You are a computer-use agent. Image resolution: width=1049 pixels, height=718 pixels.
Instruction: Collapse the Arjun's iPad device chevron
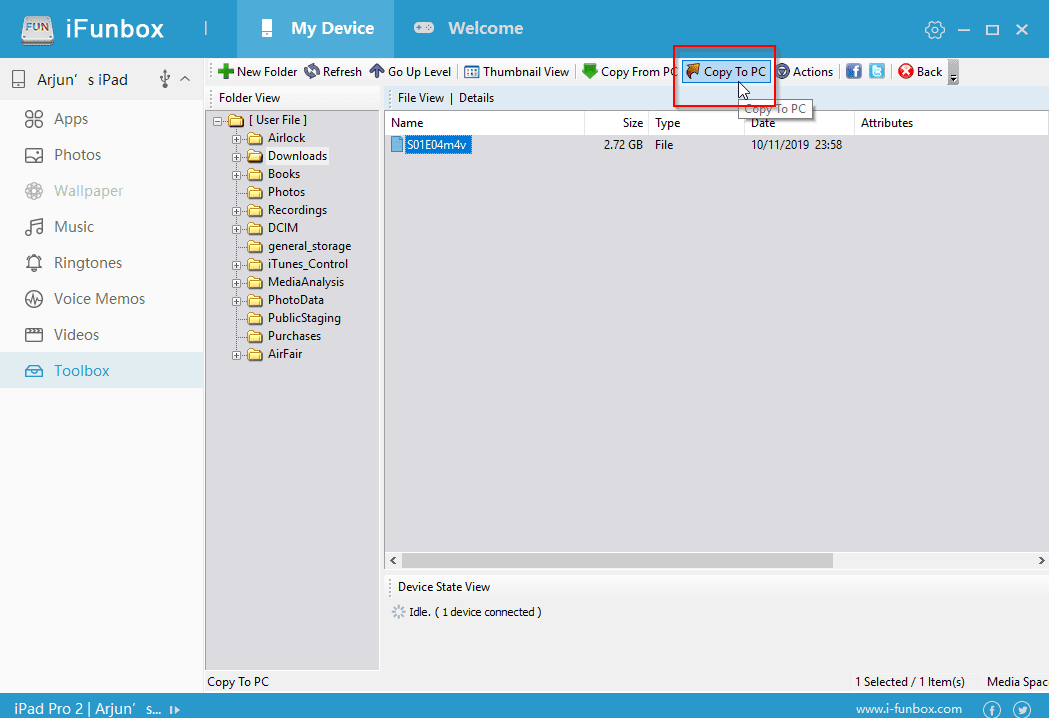click(185, 79)
